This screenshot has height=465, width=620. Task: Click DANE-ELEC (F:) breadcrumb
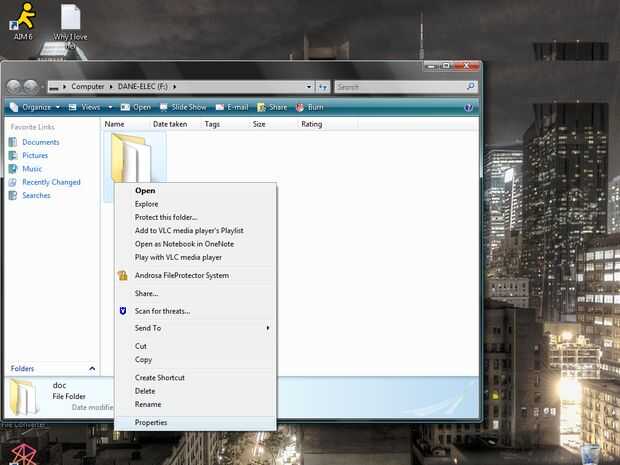142,87
